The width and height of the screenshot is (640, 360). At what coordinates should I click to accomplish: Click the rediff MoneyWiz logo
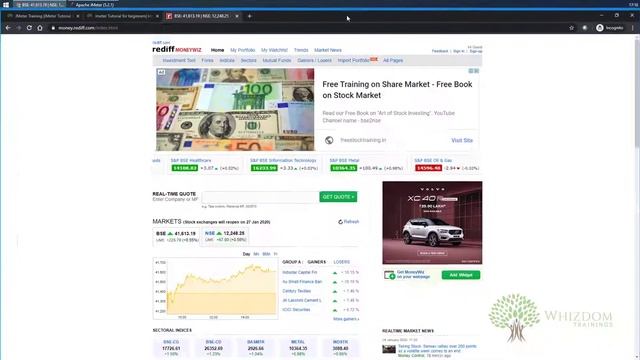coord(177,49)
